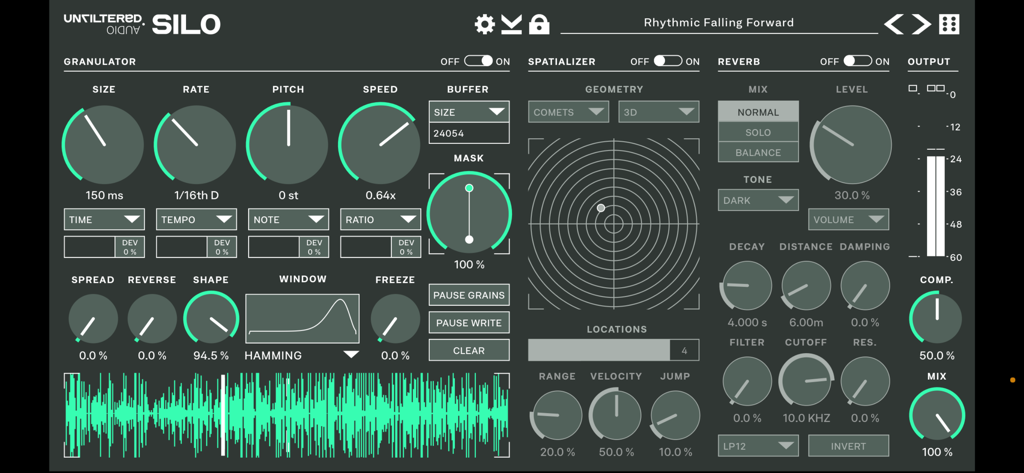Viewport: 1024px width, 473px height.
Task: Switch the Reverb on/off toggle
Action: (857, 62)
